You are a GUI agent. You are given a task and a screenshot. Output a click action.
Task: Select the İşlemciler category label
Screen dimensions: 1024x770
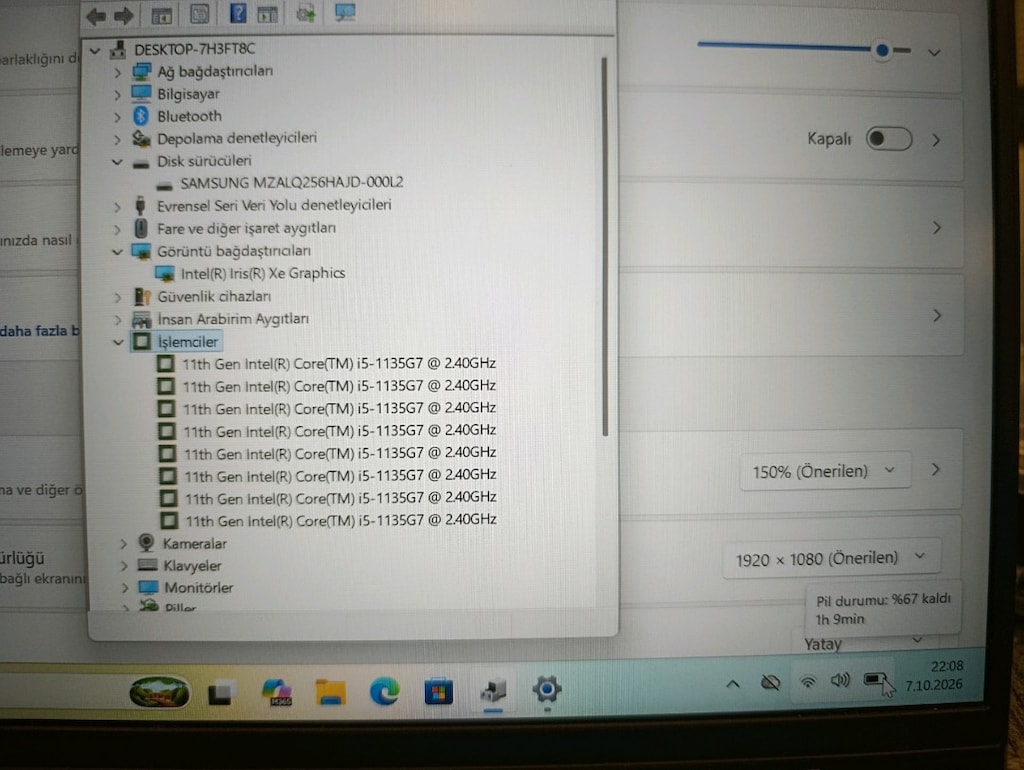[x=187, y=342]
